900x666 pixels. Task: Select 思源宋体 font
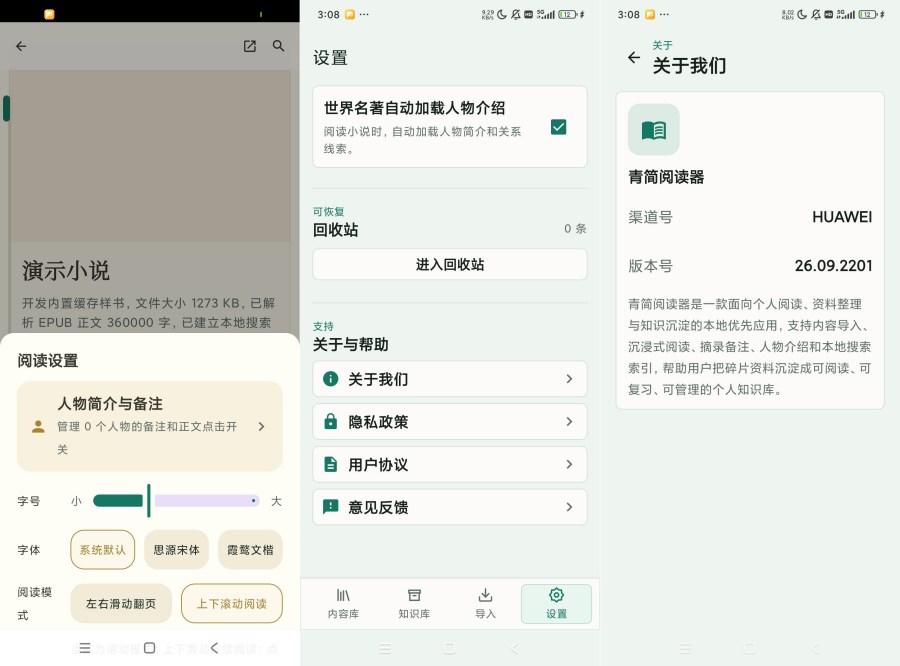pyautogui.click(x=176, y=549)
